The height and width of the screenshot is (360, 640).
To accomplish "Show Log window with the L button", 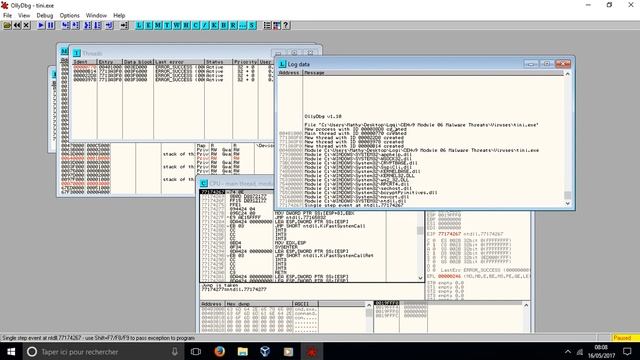I will [x=139, y=25].
